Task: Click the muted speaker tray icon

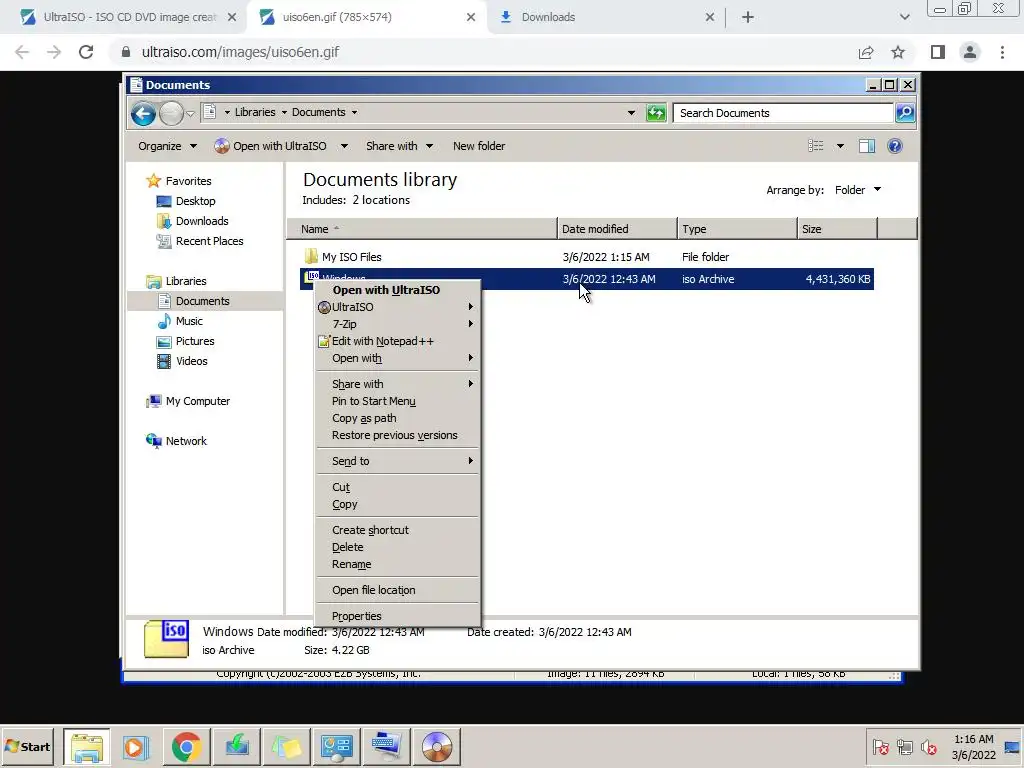Action: [x=929, y=747]
